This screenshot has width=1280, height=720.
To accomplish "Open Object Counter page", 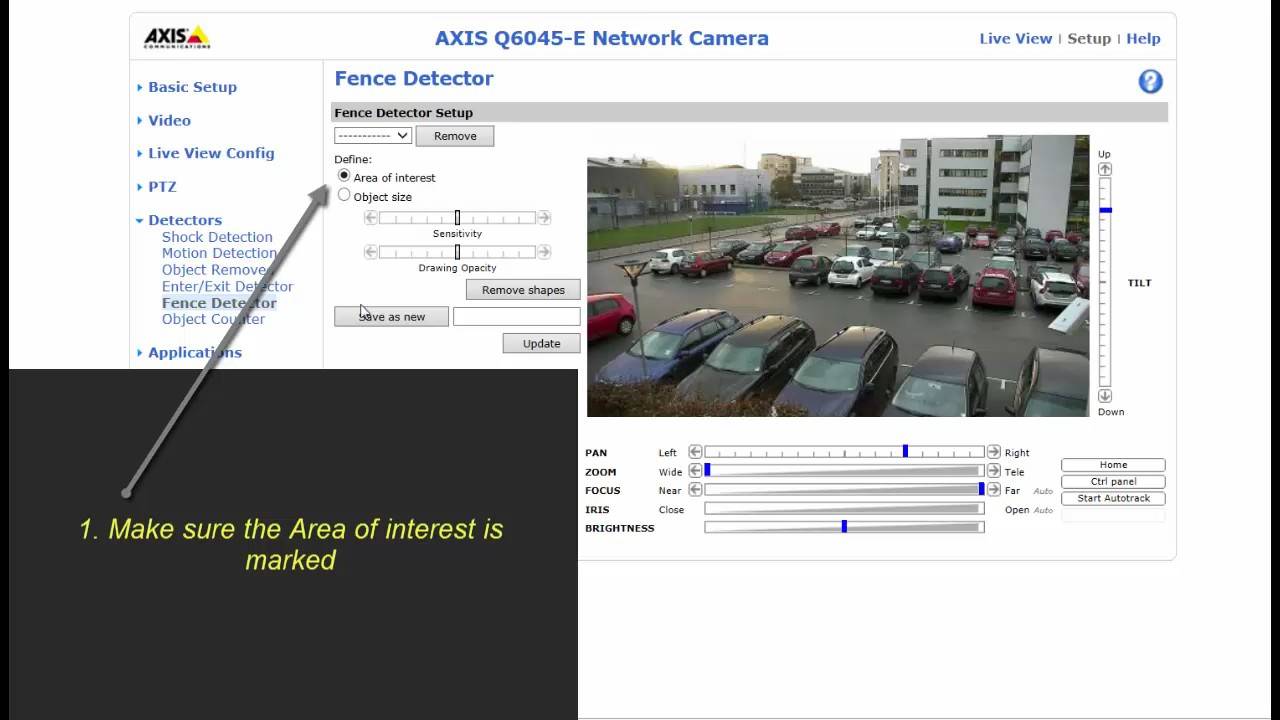I will [213, 319].
